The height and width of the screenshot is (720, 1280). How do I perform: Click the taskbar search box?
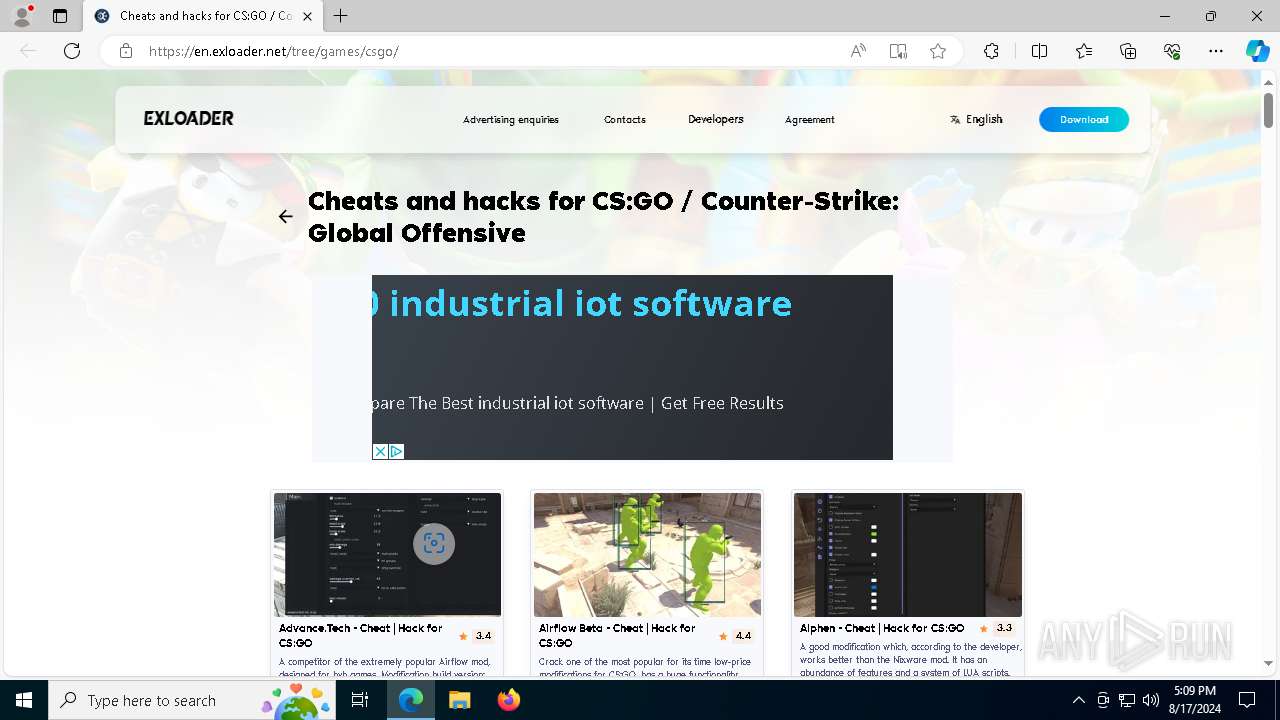click(x=192, y=700)
